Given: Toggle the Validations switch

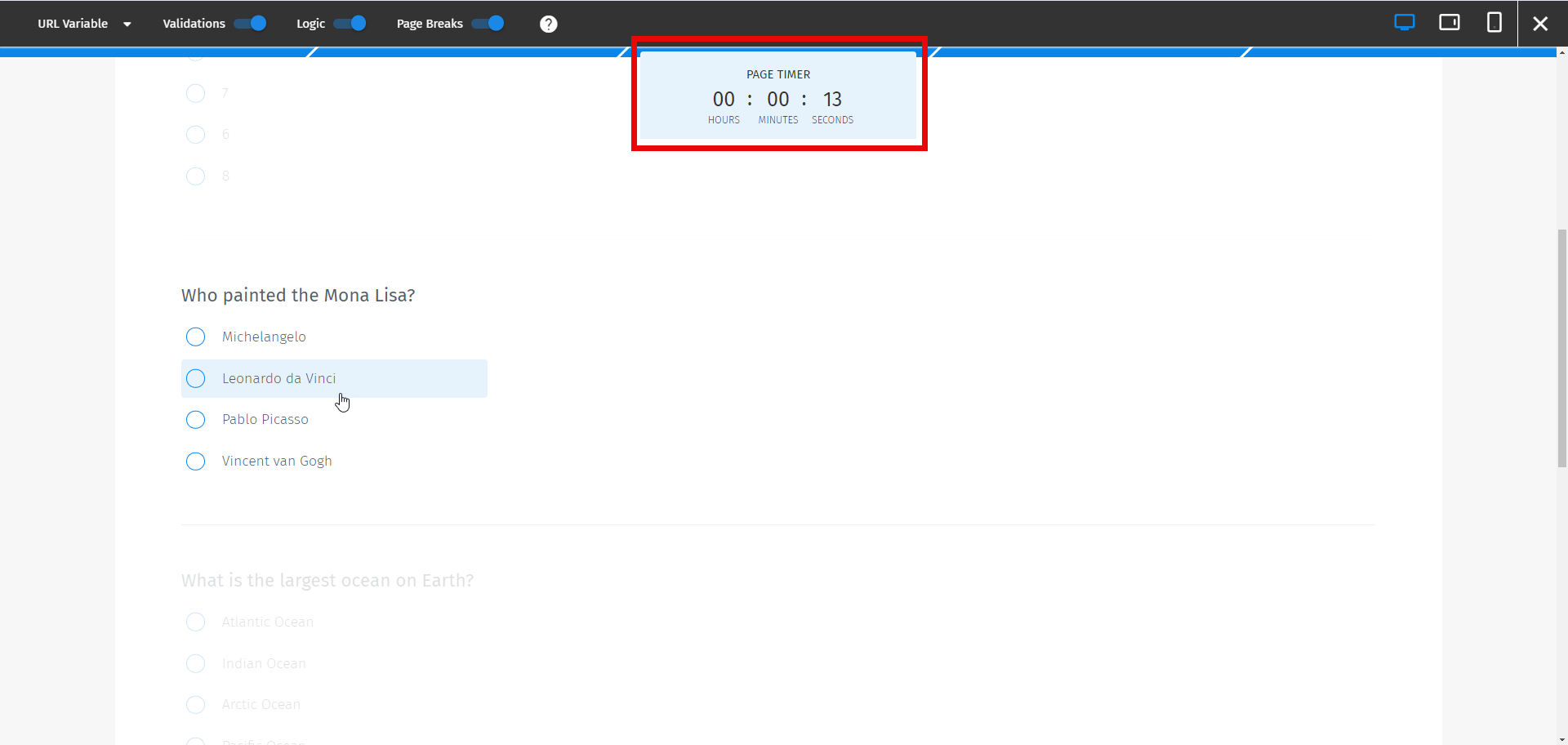Looking at the screenshot, I should coord(250,24).
